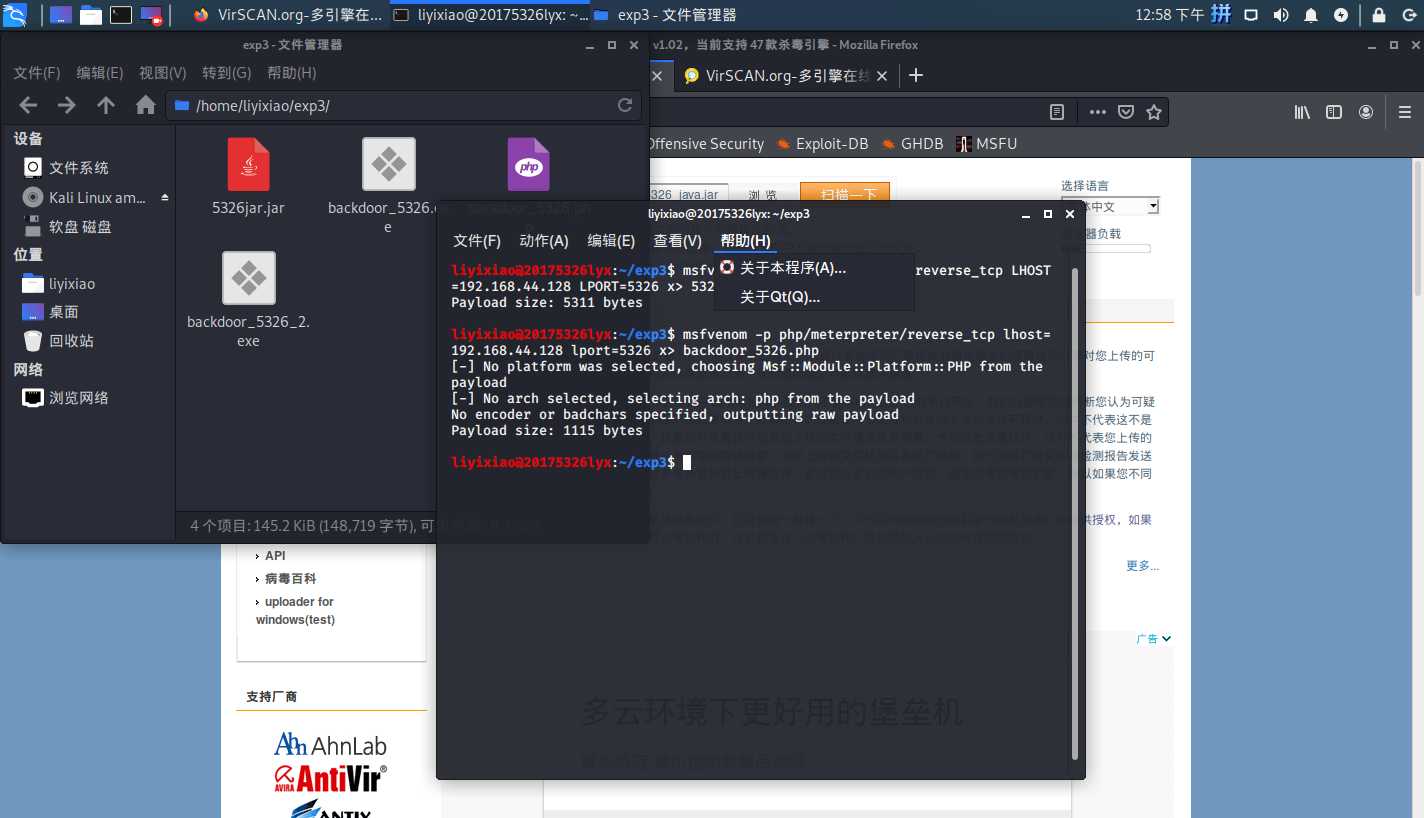Launch terminal emulator from top panel

tap(121, 15)
